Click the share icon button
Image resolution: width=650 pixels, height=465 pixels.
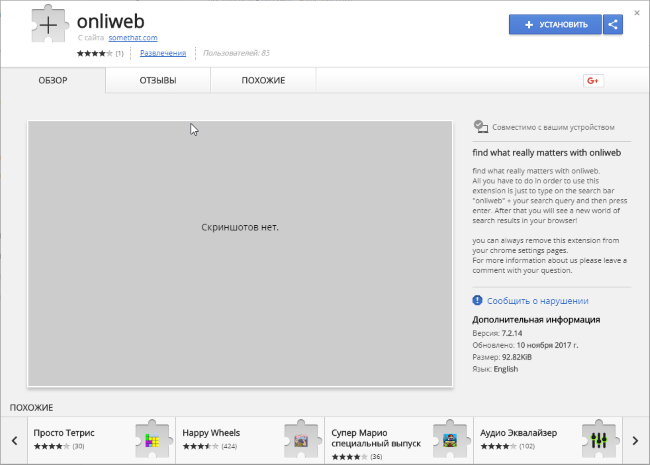614,24
